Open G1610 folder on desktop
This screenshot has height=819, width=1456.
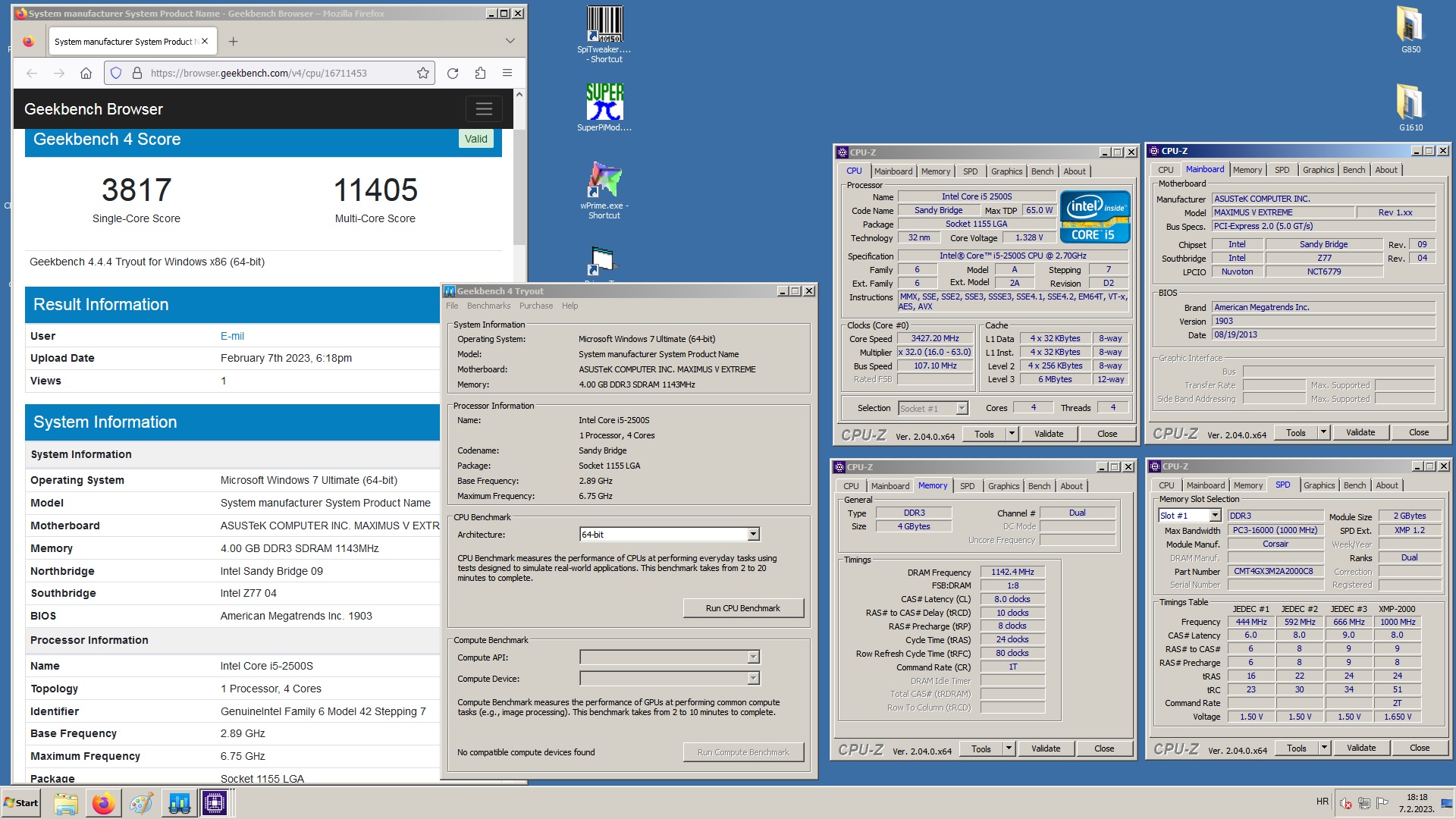coord(1410,107)
